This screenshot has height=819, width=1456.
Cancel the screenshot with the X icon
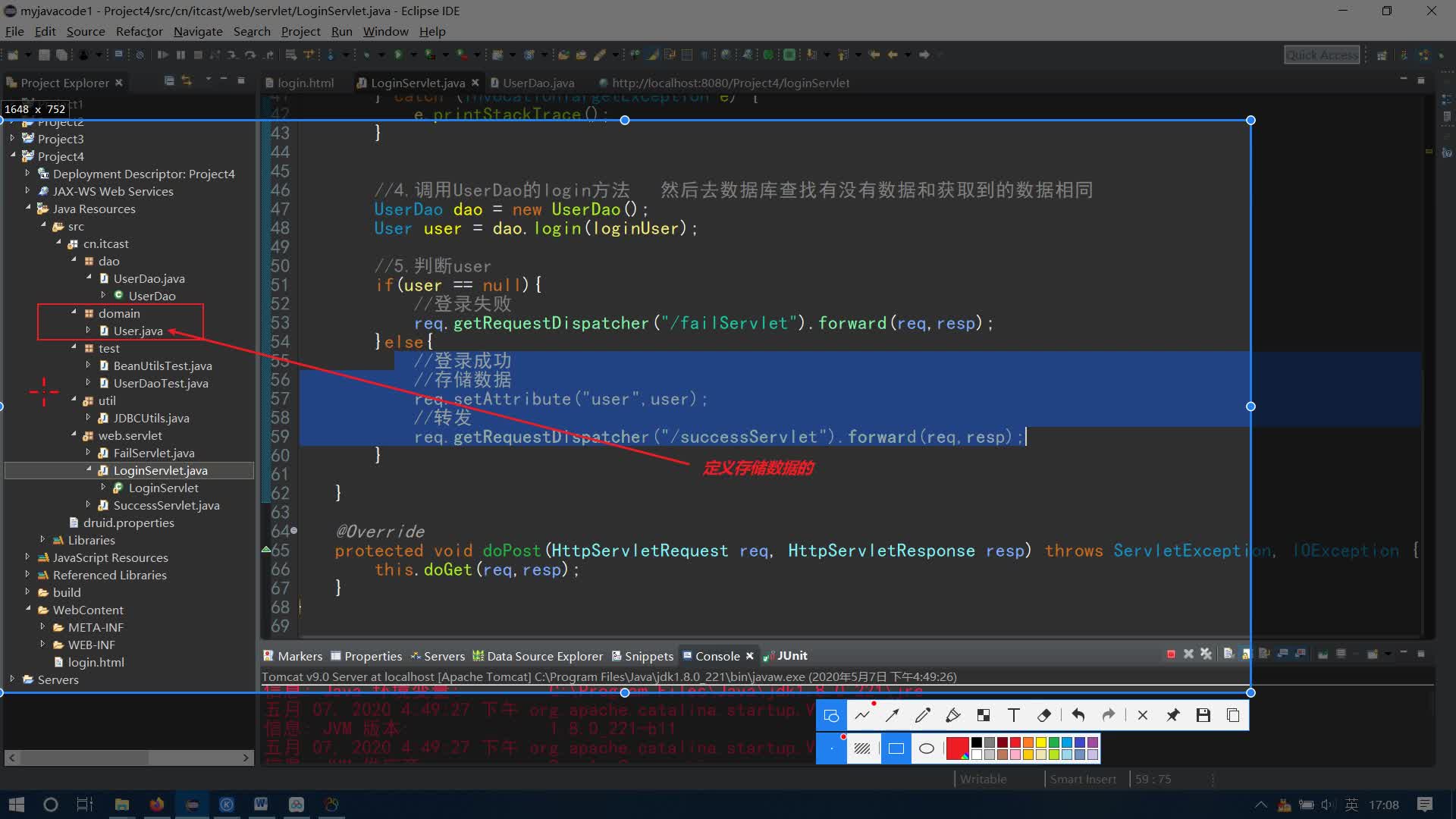(x=1143, y=715)
